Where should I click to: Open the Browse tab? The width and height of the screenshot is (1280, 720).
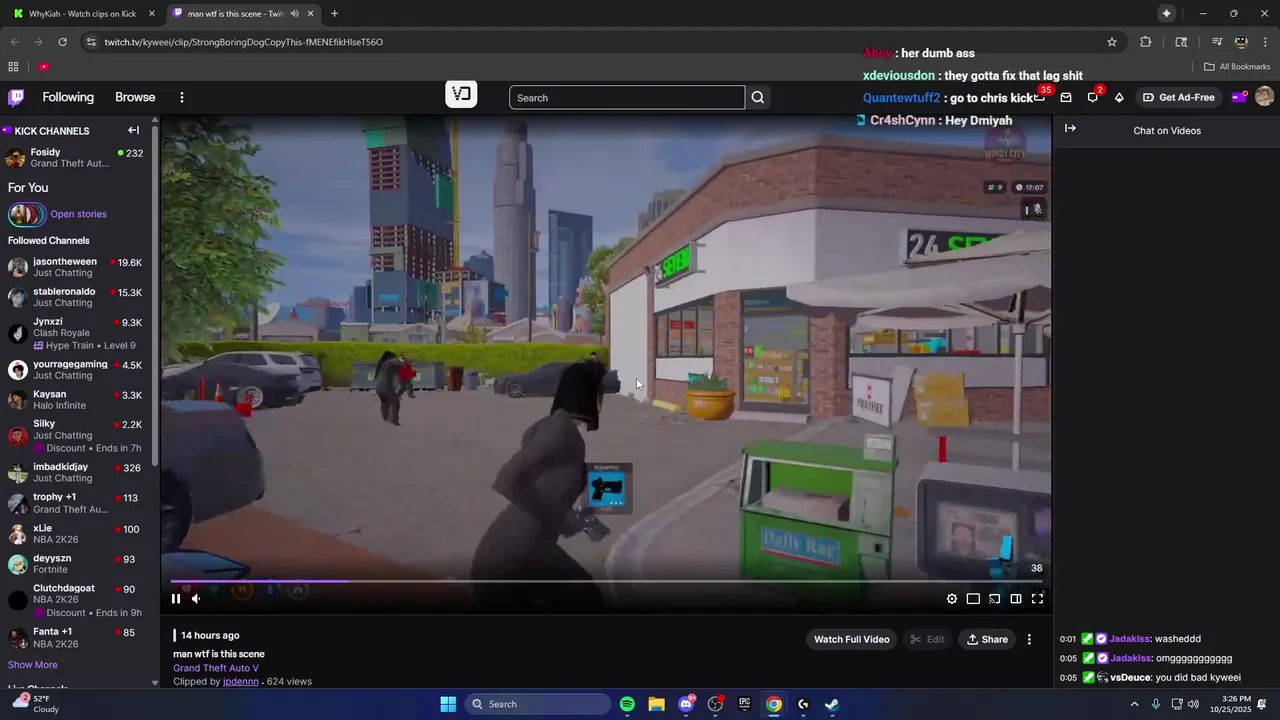[x=135, y=97]
